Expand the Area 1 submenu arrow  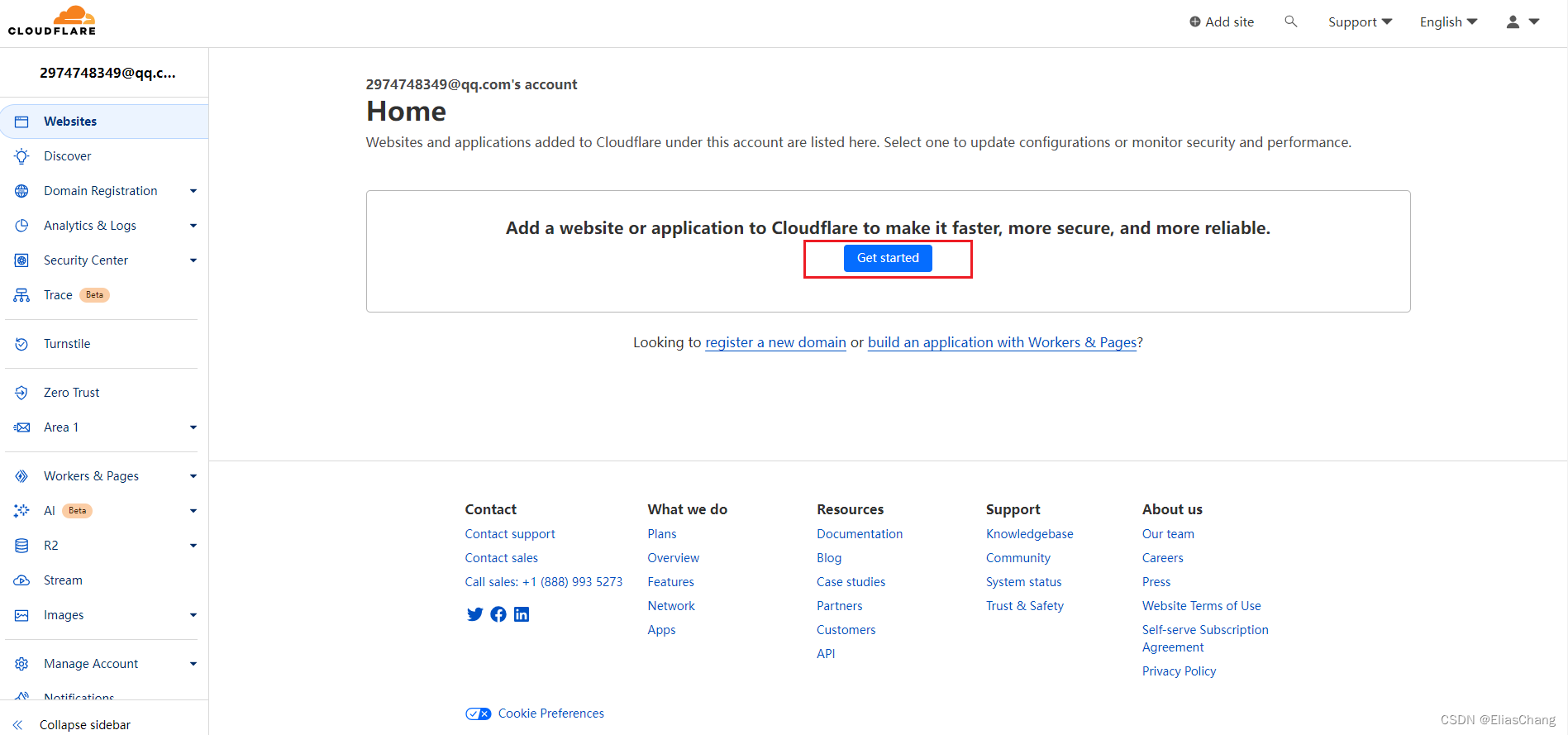(x=193, y=427)
